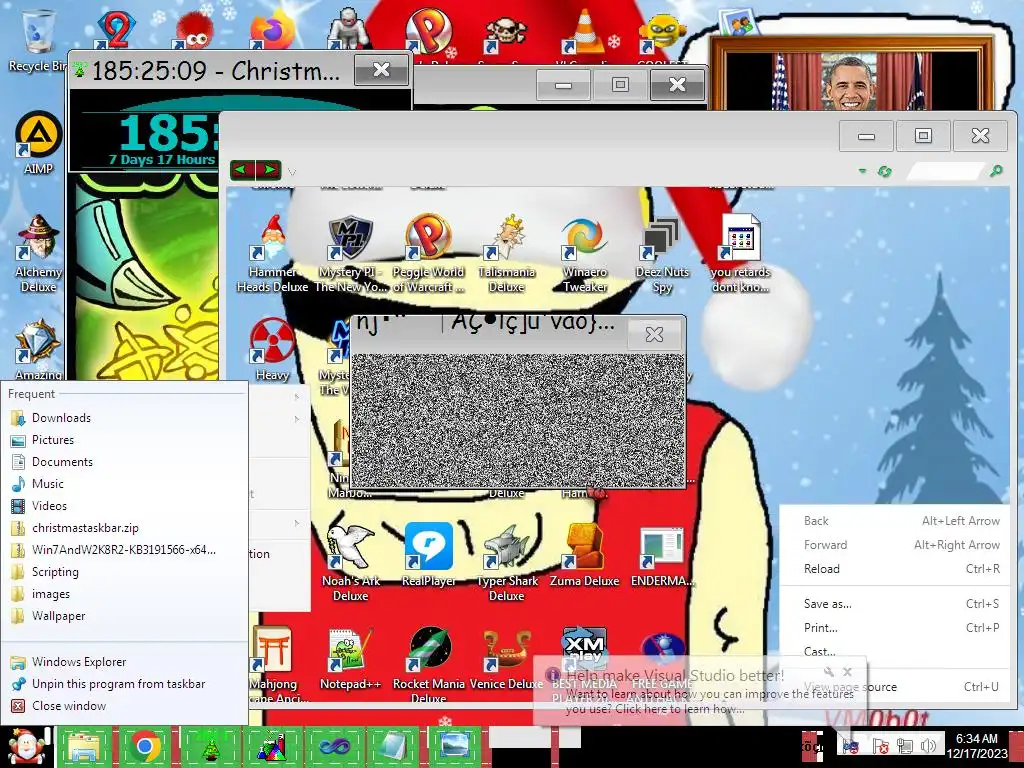Click the Visual Studio balloon learn-how text
The image size is (1024, 768).
709,701
